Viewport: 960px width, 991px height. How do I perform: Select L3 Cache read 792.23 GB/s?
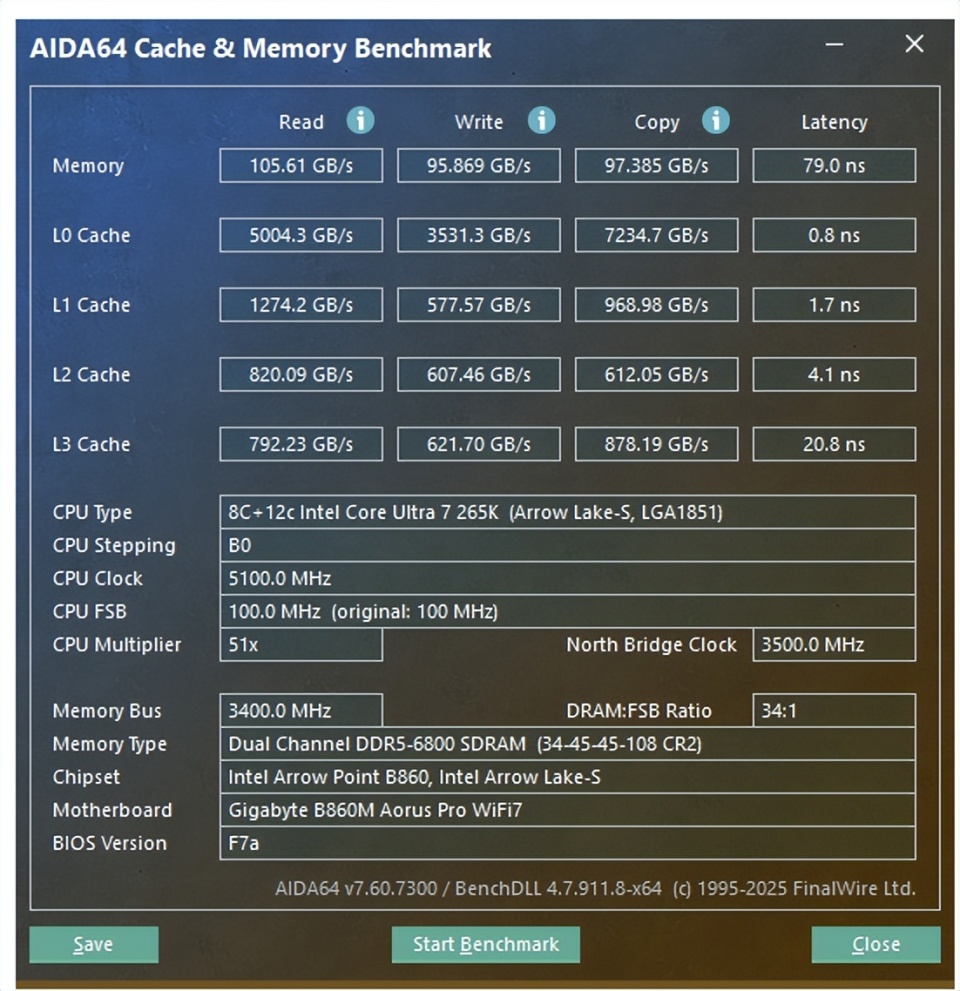(301, 444)
